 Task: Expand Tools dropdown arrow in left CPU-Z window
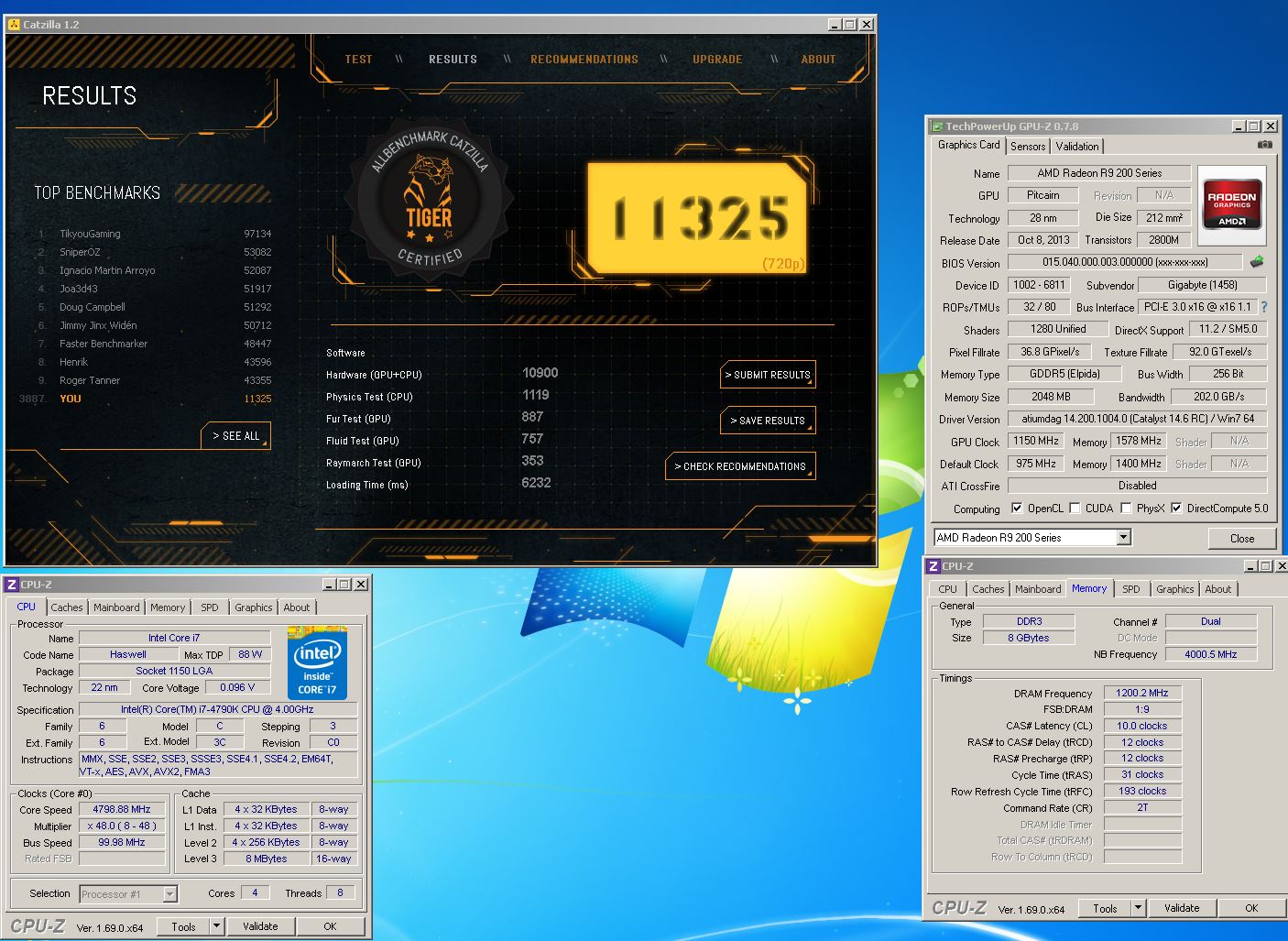coord(217,926)
